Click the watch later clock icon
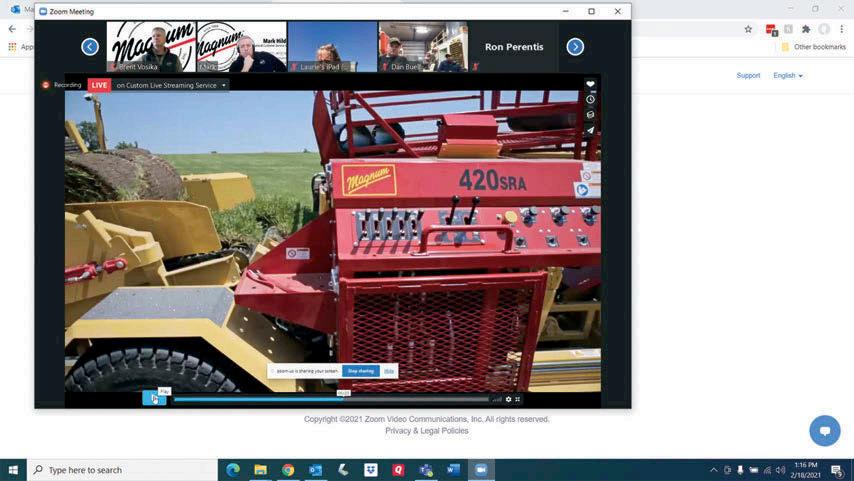 (590, 99)
